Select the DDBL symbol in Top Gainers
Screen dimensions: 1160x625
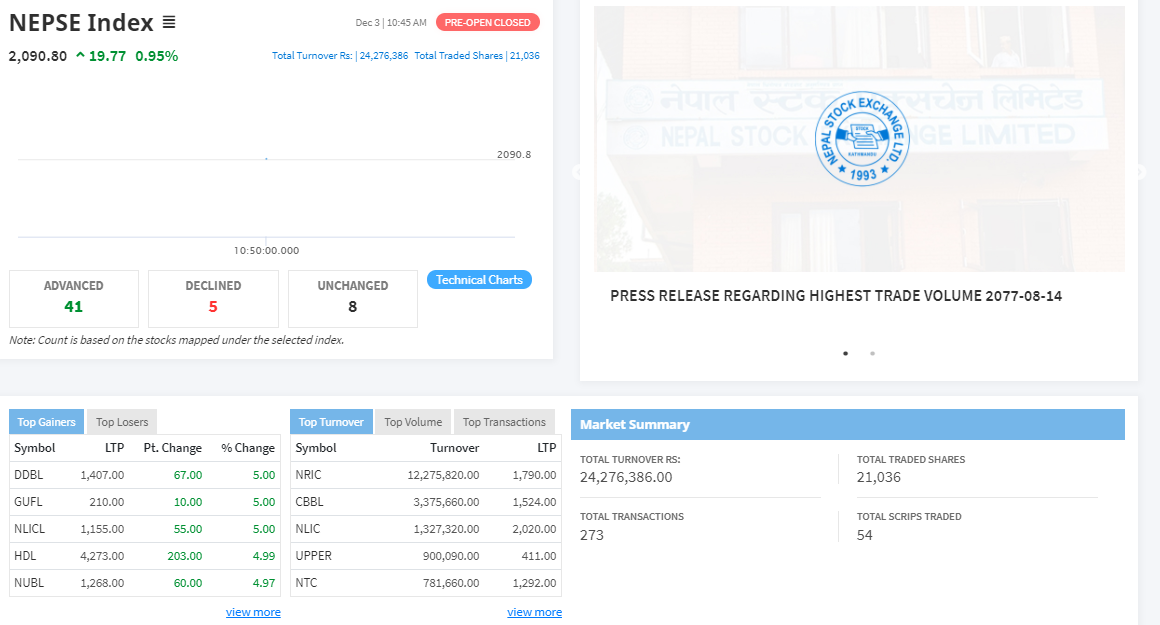(x=29, y=475)
